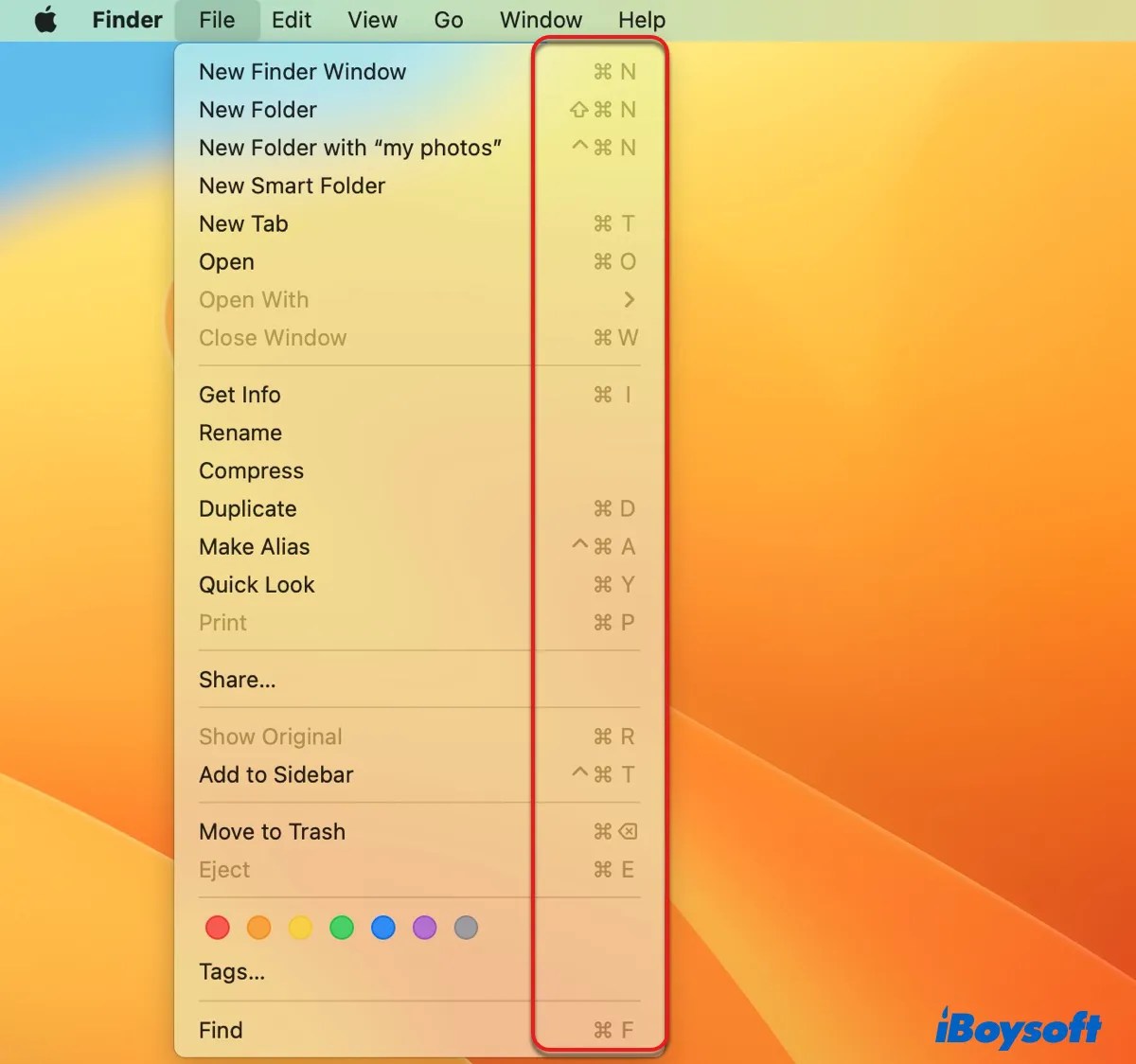The height and width of the screenshot is (1064, 1136).
Task: Open "Tags…" to manage tags
Action: 231,971
